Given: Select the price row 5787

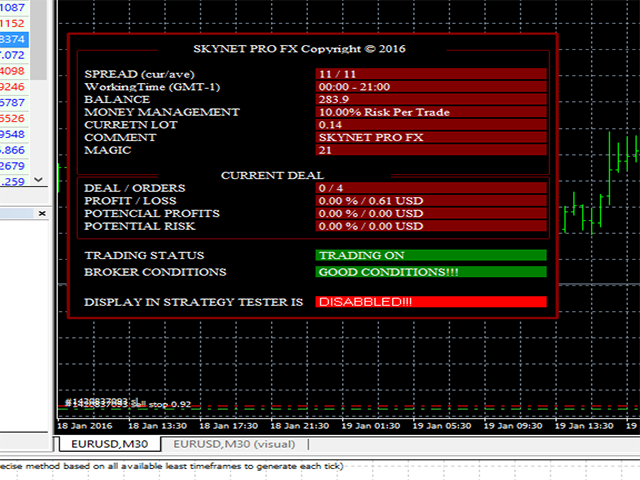Looking at the screenshot, I should click(14, 102).
